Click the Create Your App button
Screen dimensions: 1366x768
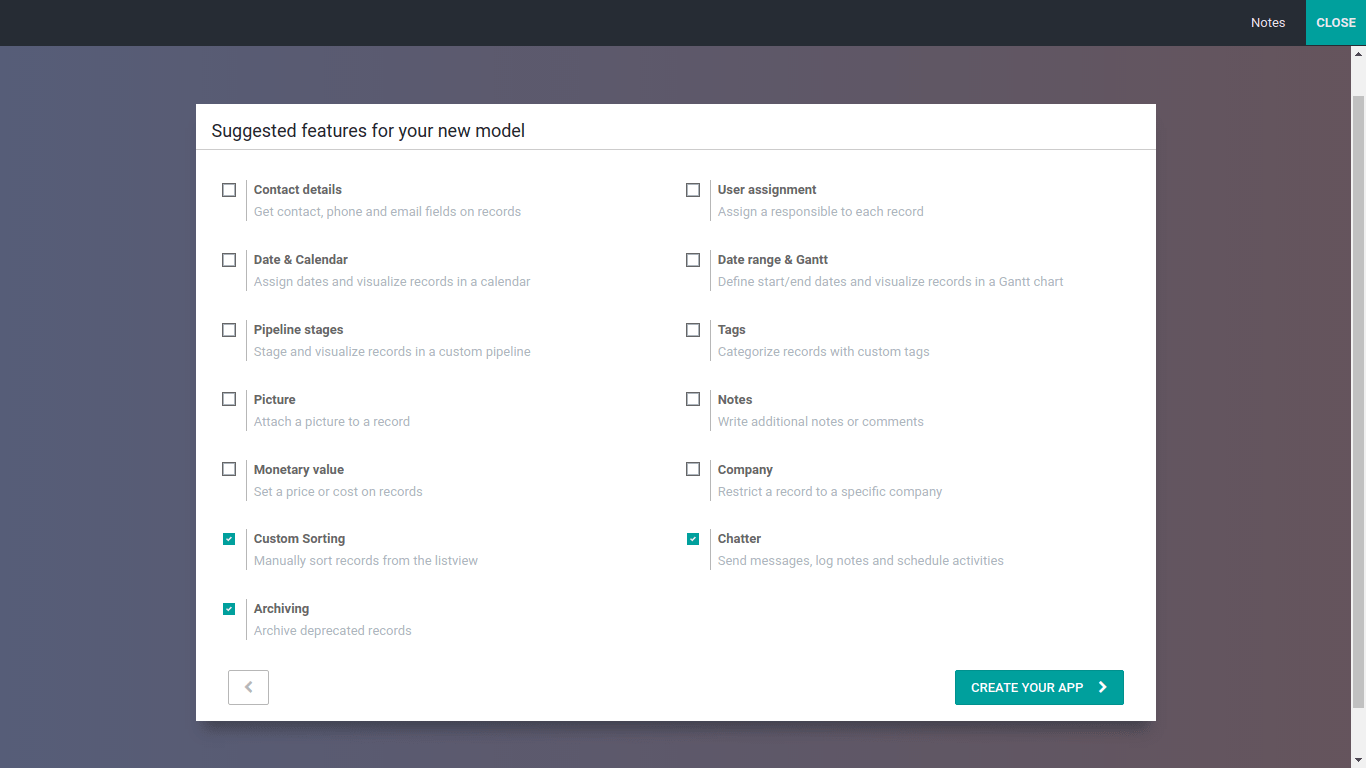(1039, 687)
